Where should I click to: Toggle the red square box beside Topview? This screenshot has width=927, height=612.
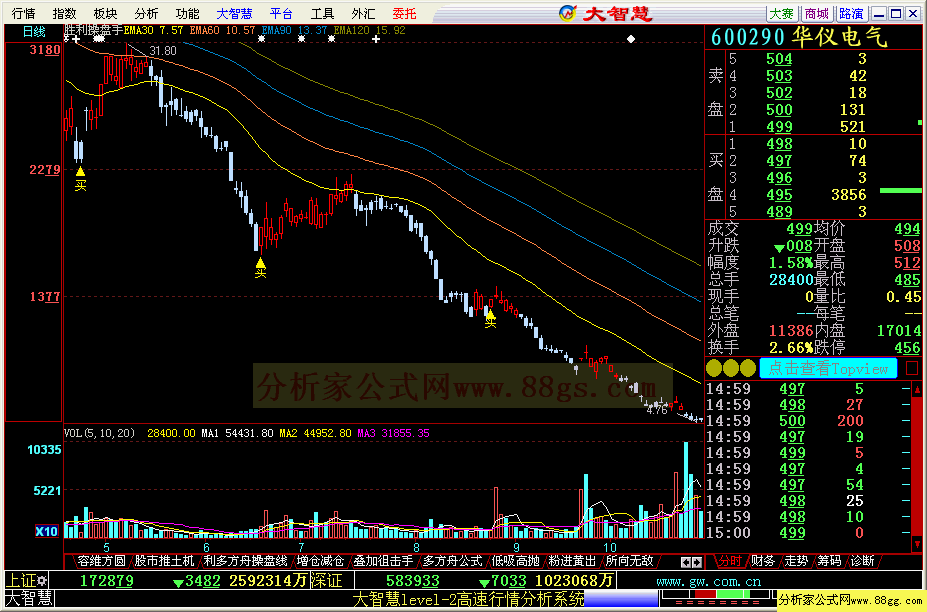pos(912,368)
